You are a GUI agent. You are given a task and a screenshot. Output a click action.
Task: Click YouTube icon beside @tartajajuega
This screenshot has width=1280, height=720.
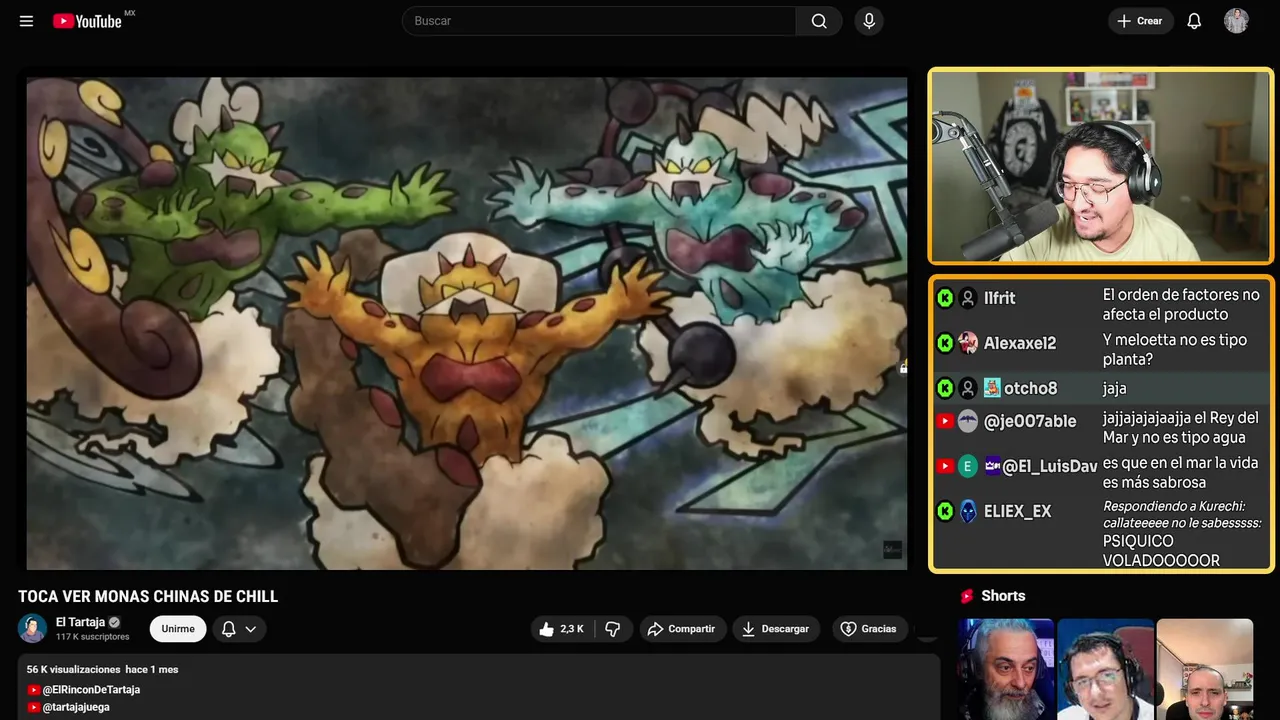[x=34, y=707]
